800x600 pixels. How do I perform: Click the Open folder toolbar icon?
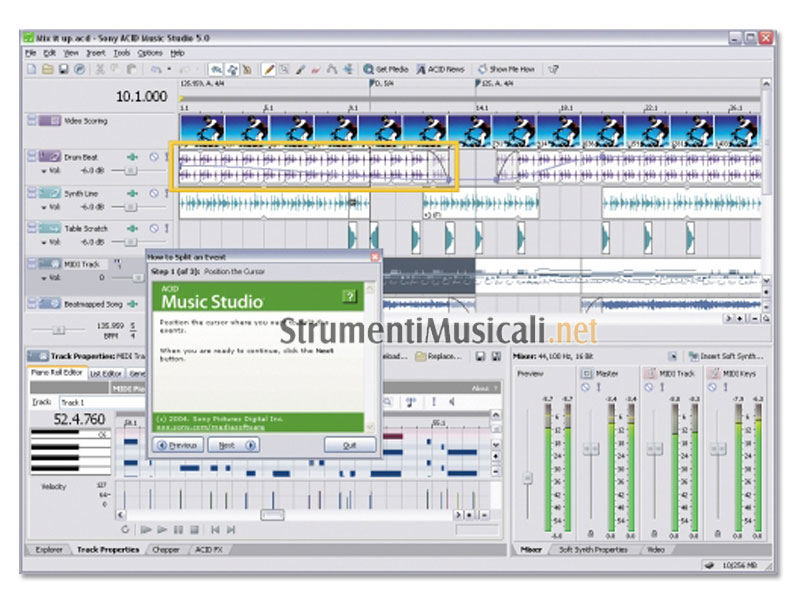point(47,69)
